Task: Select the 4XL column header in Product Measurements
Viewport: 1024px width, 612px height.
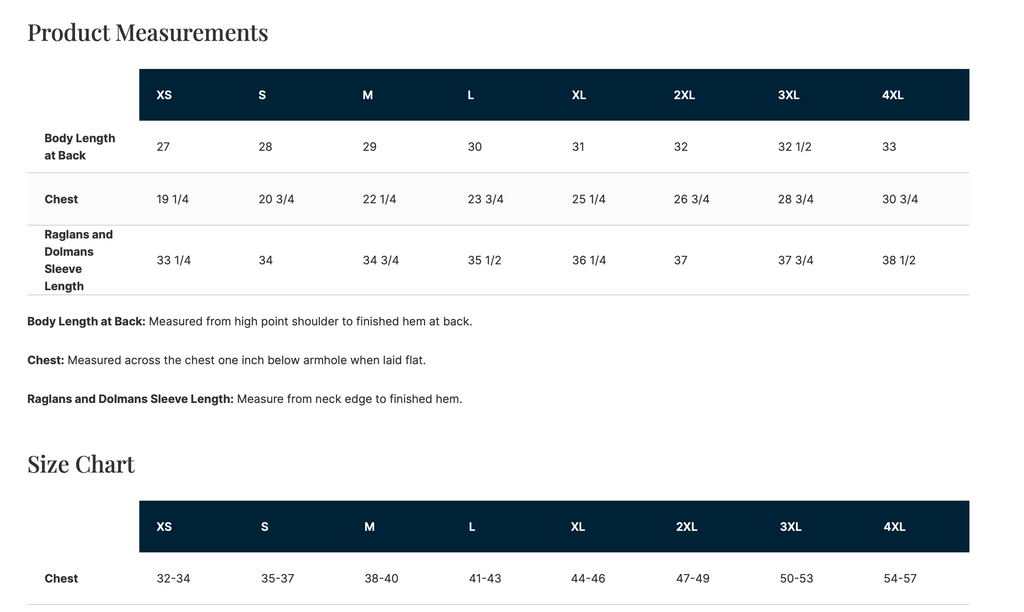Action: coord(893,95)
